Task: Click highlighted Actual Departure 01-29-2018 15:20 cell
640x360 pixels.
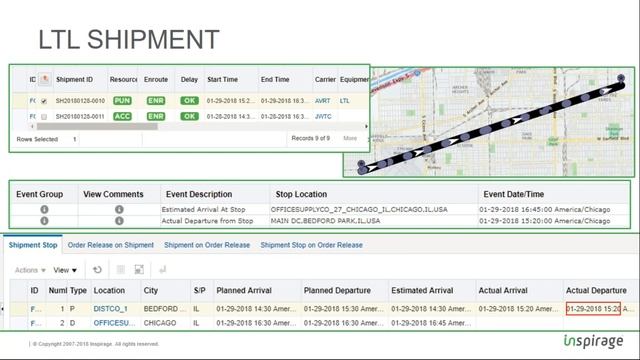Action: point(593,309)
